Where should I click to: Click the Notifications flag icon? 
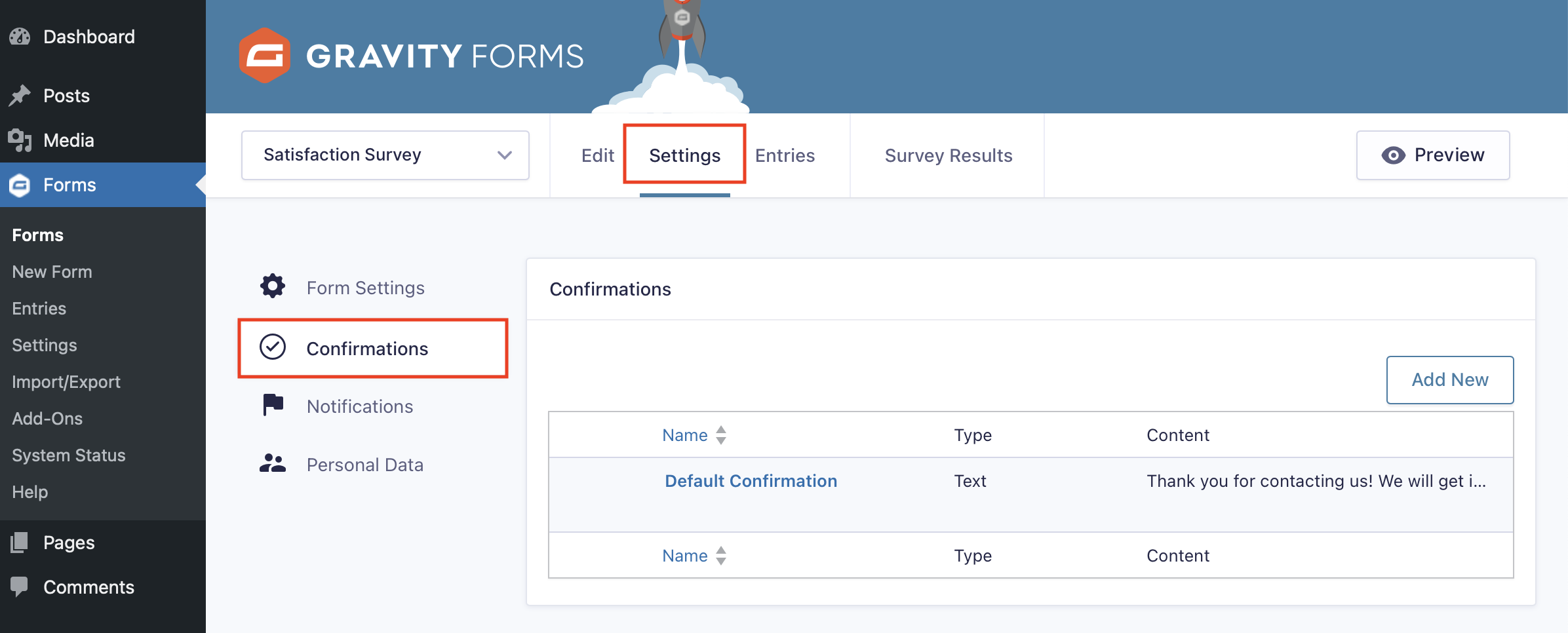pos(273,405)
